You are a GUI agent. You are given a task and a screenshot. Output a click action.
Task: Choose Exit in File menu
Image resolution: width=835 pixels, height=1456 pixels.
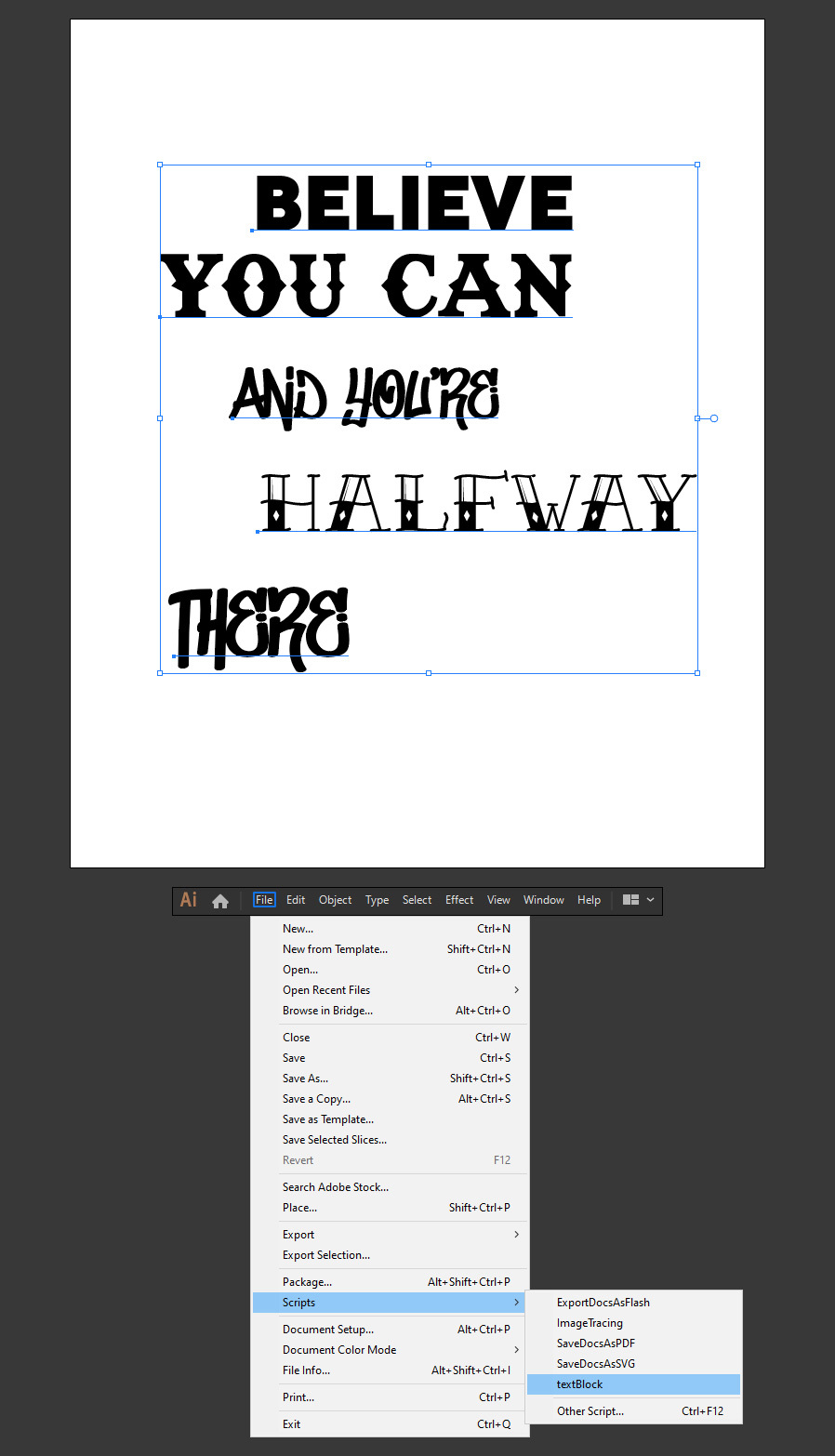point(390,1424)
